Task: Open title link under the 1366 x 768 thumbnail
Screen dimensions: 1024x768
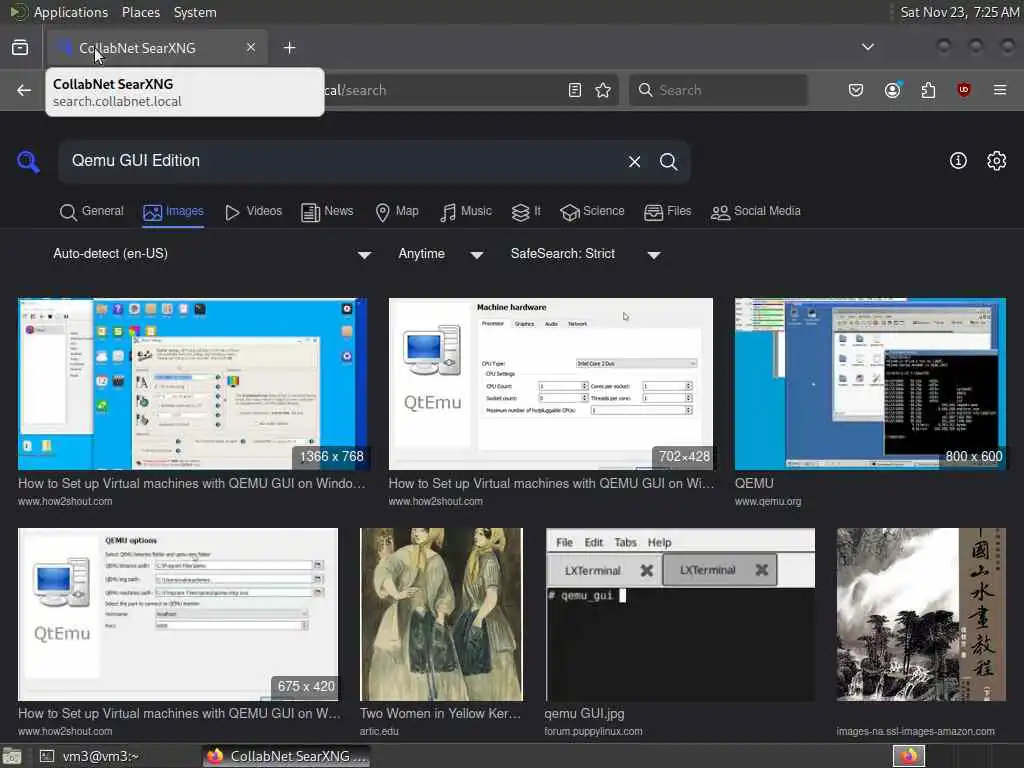Action: [x=191, y=484]
